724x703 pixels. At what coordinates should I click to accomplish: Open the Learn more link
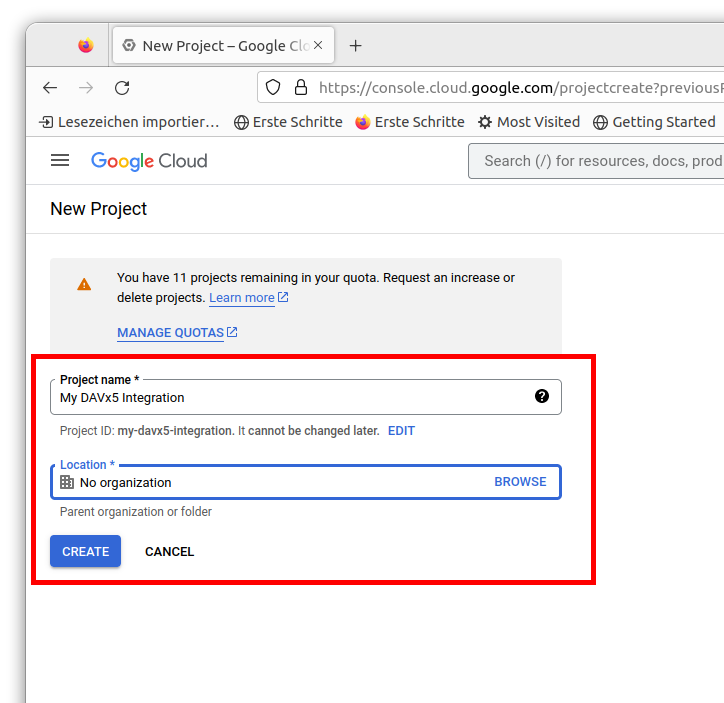click(242, 298)
